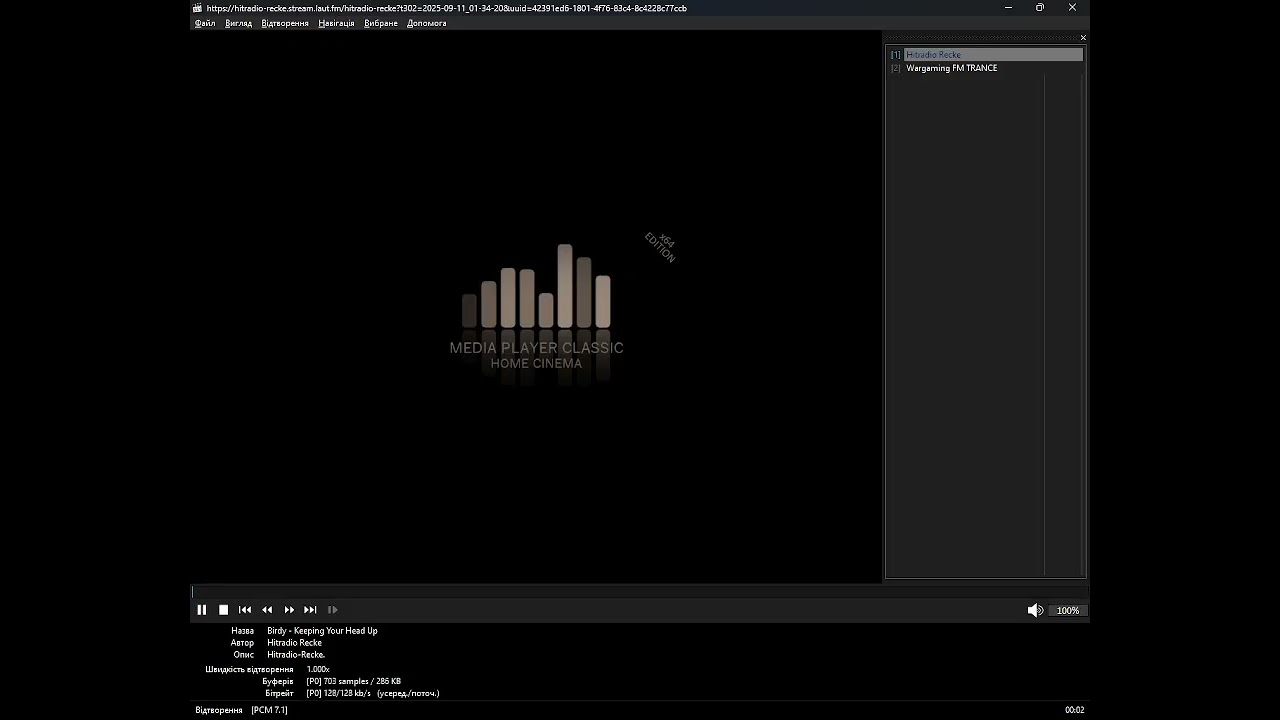Open the Відтворення menu
The image size is (1280, 720).
click(285, 23)
